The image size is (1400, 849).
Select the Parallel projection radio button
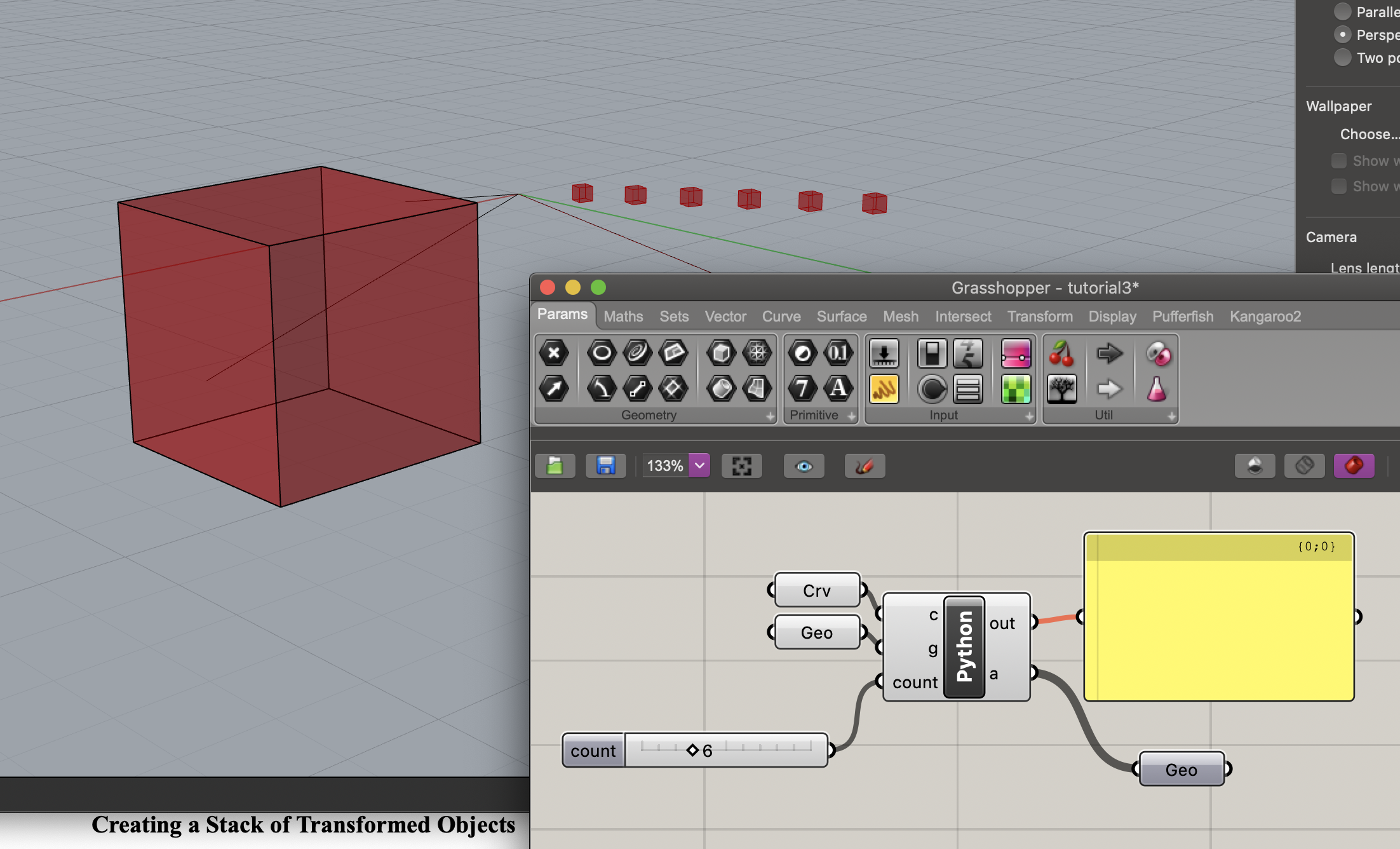1342,11
